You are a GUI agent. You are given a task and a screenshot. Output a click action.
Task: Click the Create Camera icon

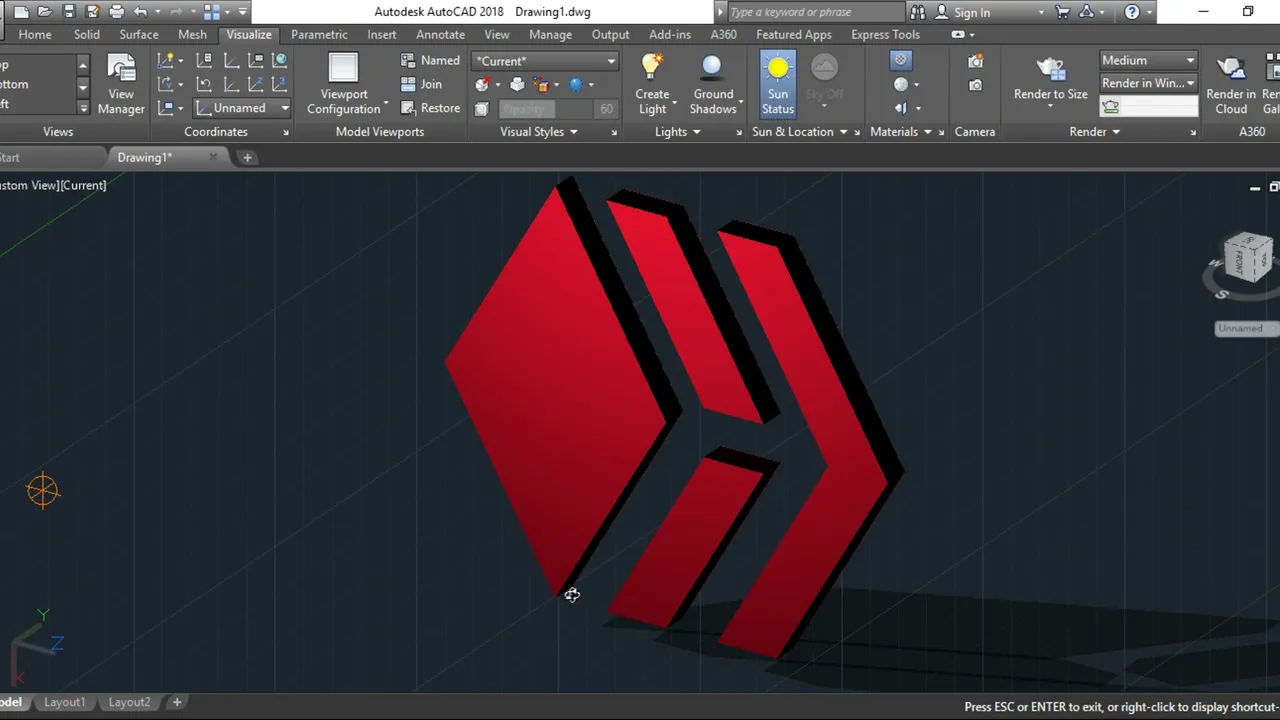[975, 61]
